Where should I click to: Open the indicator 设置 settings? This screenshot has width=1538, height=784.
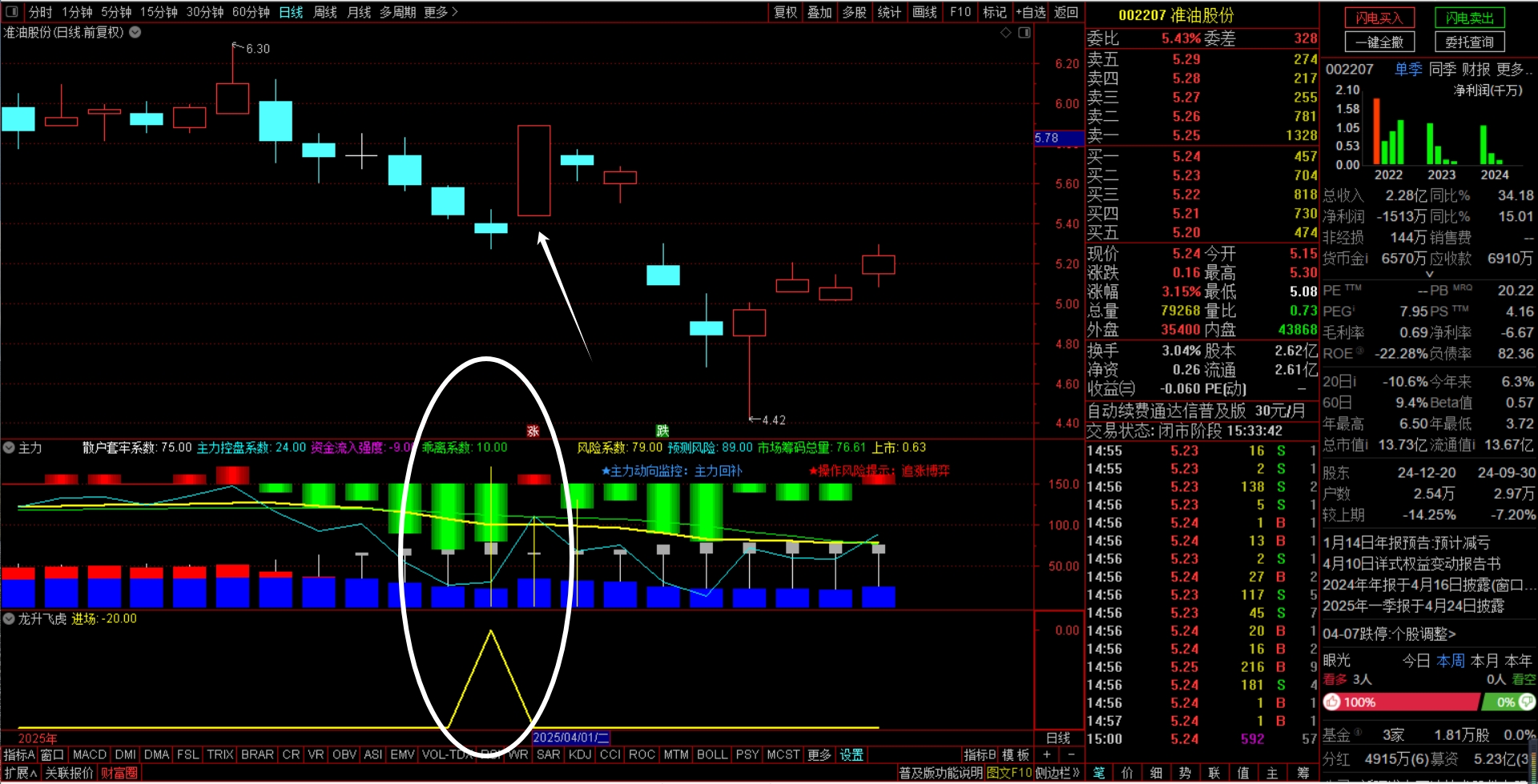[x=852, y=754]
